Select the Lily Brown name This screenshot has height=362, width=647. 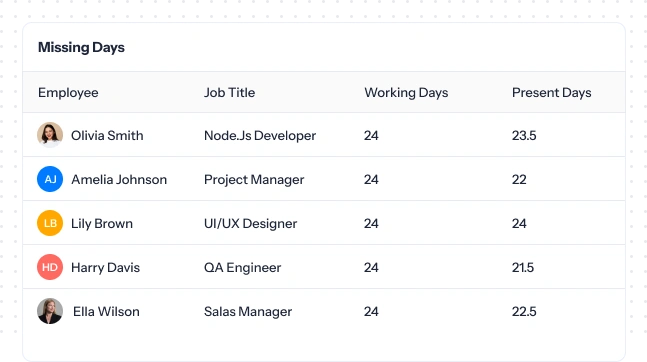tap(102, 224)
